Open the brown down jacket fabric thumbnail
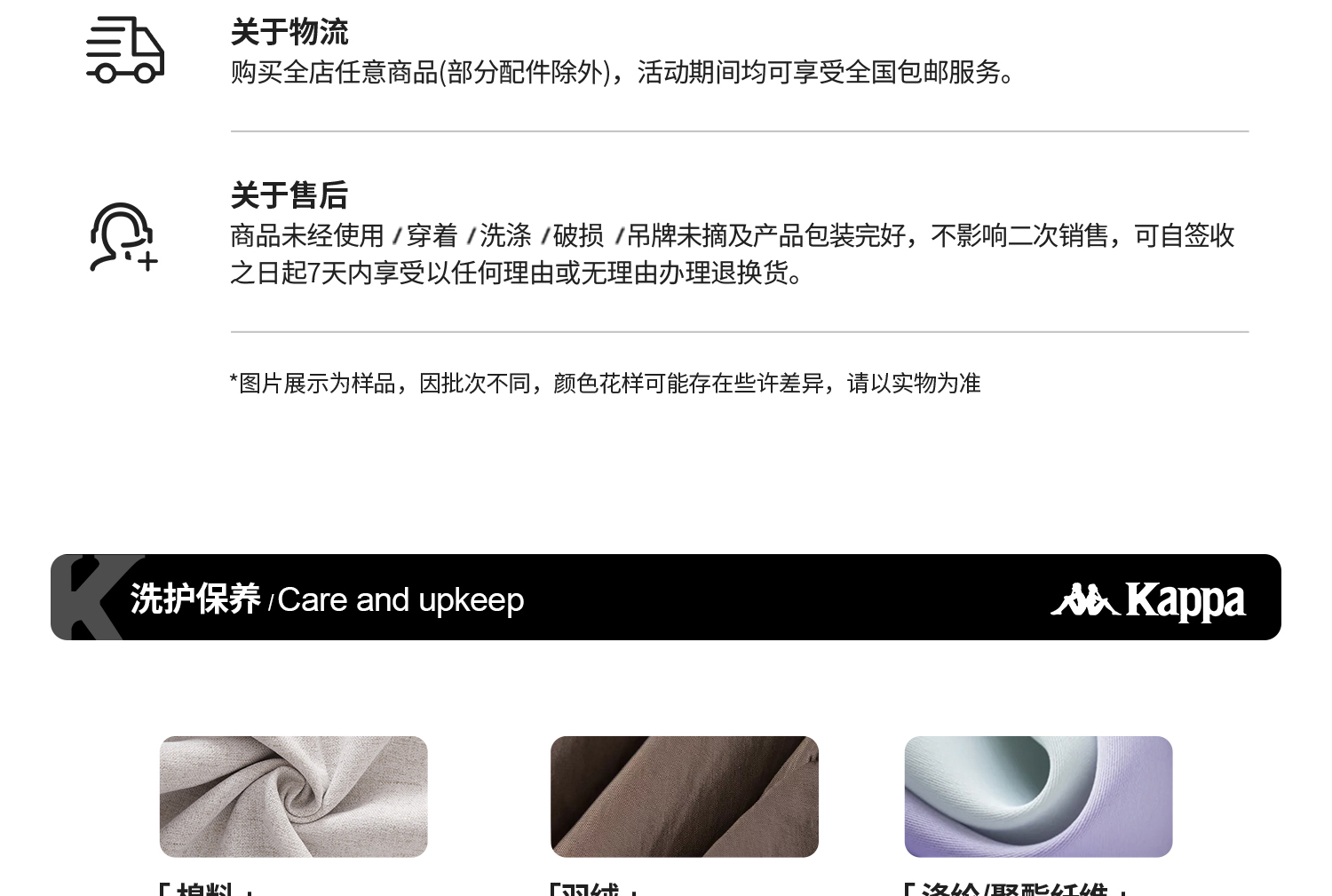Image resolution: width=1332 pixels, height=896 pixels. point(684,797)
